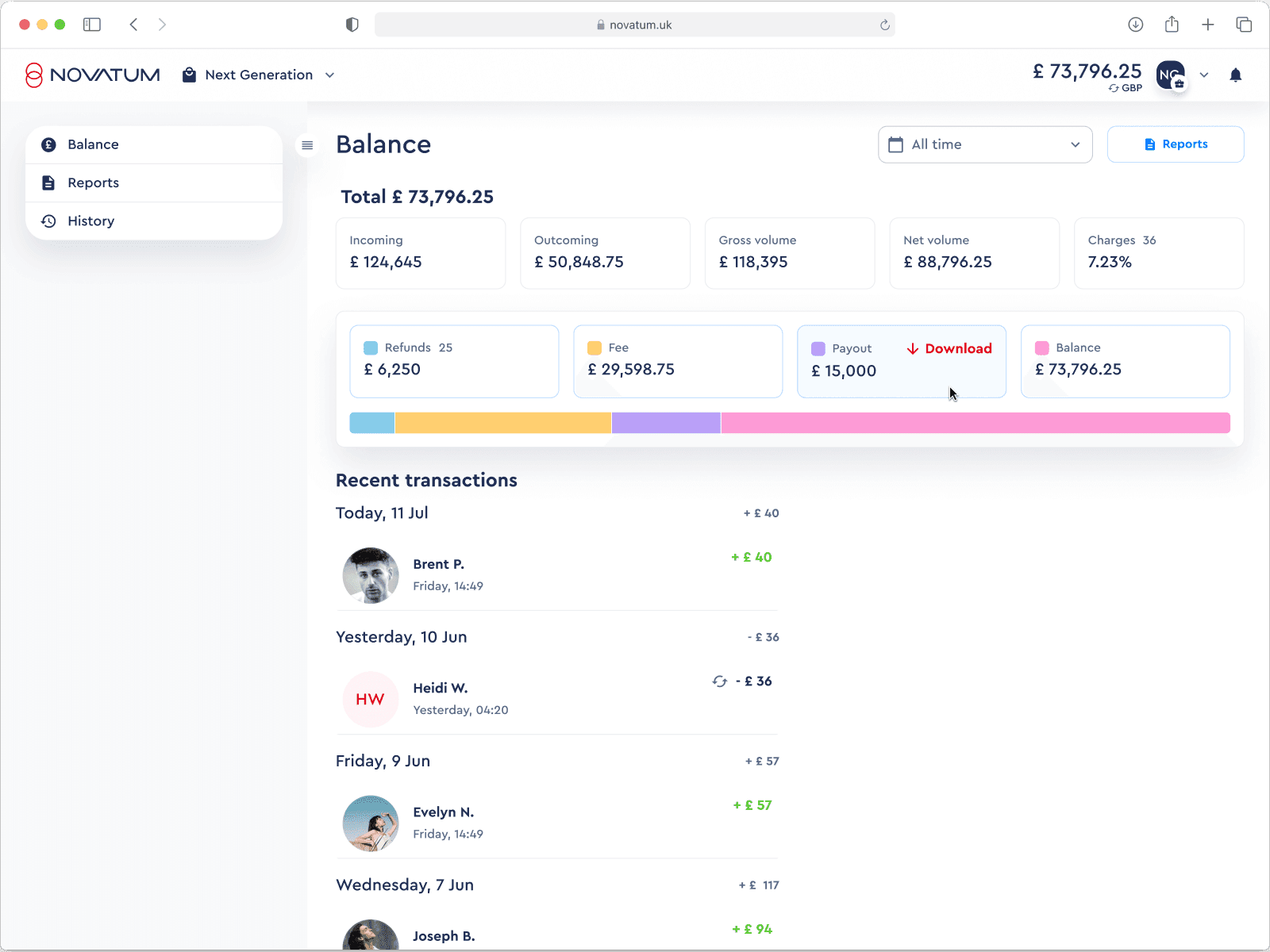Viewport: 1270px width, 952px height.
Task: Reload the page in the address bar
Action: 885,25
